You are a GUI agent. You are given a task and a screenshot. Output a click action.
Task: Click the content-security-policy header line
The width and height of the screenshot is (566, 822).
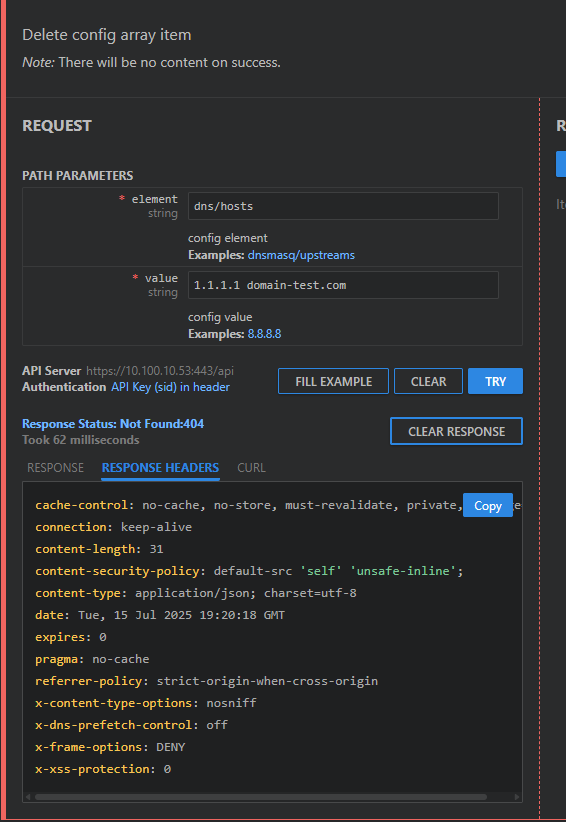click(x=249, y=571)
